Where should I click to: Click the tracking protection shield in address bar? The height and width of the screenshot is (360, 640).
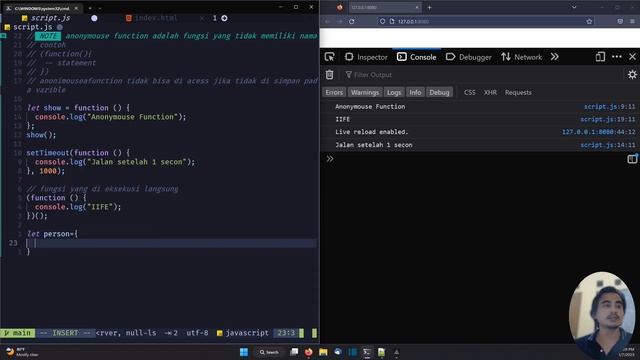(382, 21)
